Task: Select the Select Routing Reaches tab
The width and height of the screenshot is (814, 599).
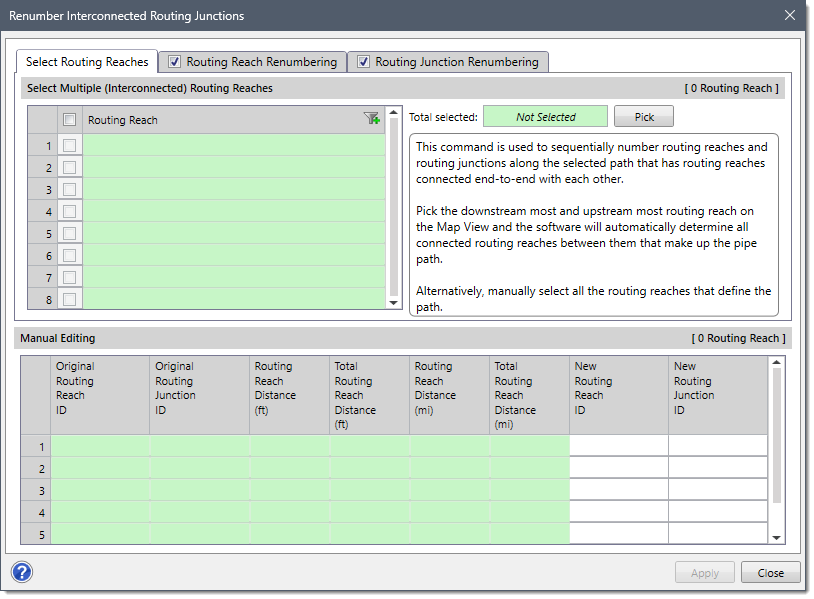Action: [86, 61]
